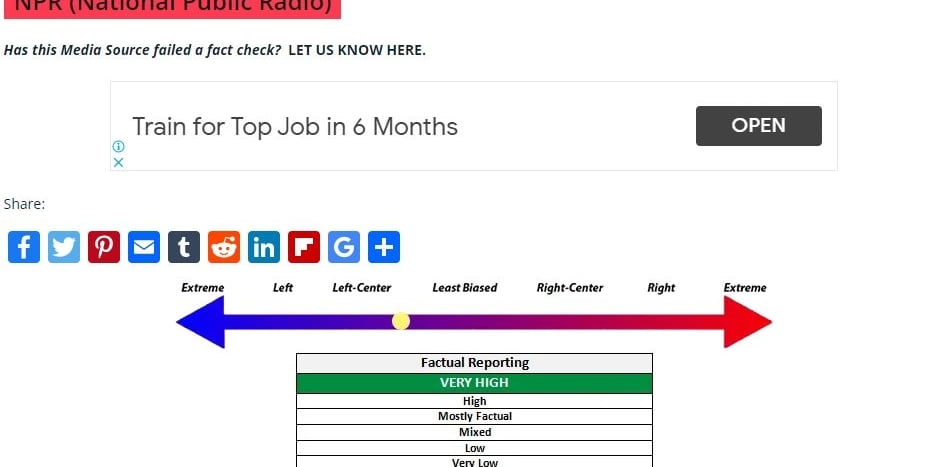Image resolution: width=945 pixels, height=467 pixels.
Task: Open more sharing options plus icon
Action: [x=384, y=247]
